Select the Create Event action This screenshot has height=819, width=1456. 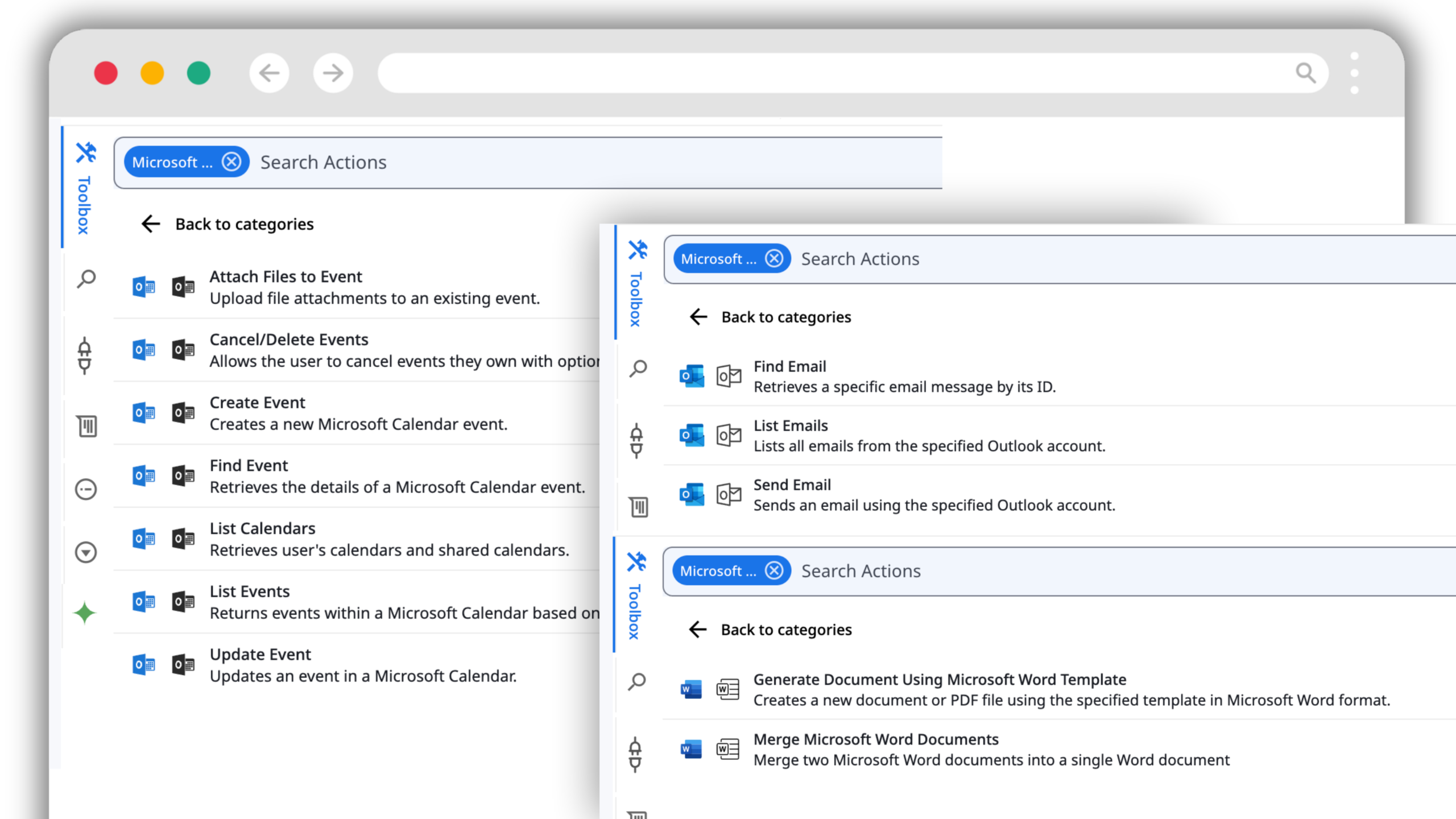pyautogui.click(x=357, y=413)
